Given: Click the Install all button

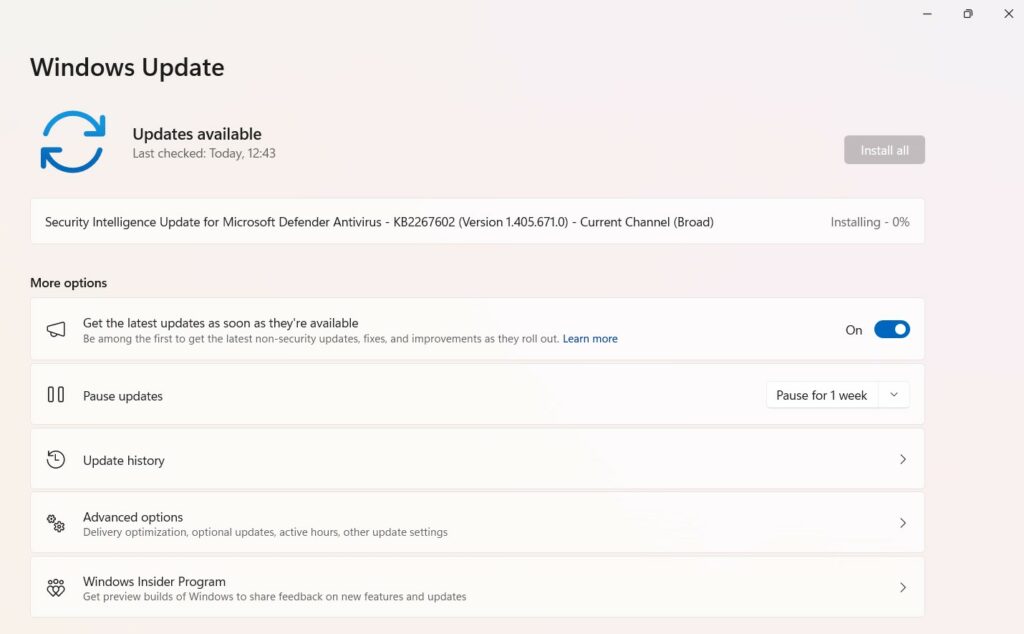Looking at the screenshot, I should (x=884, y=149).
